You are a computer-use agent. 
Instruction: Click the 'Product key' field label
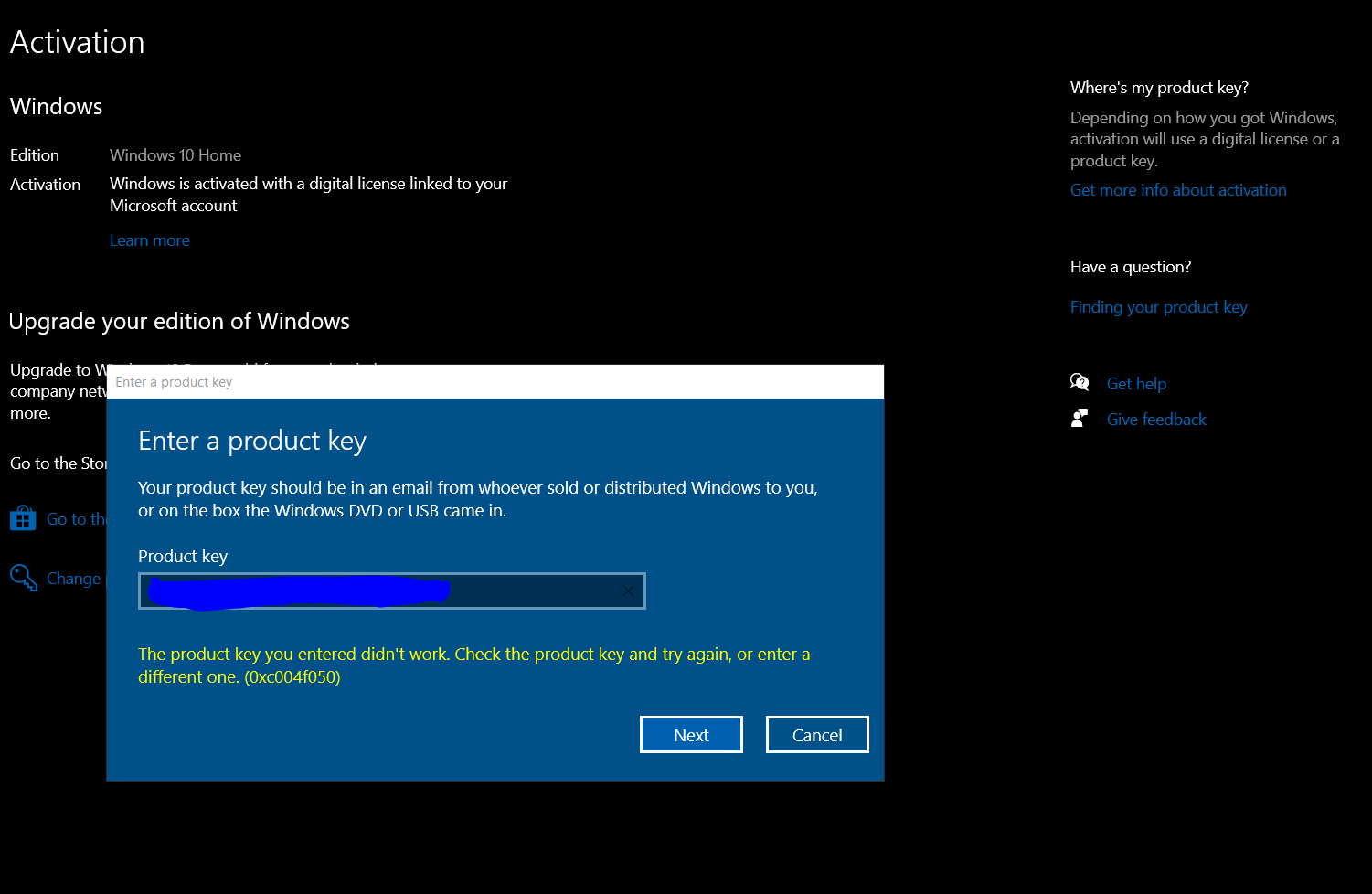click(183, 557)
